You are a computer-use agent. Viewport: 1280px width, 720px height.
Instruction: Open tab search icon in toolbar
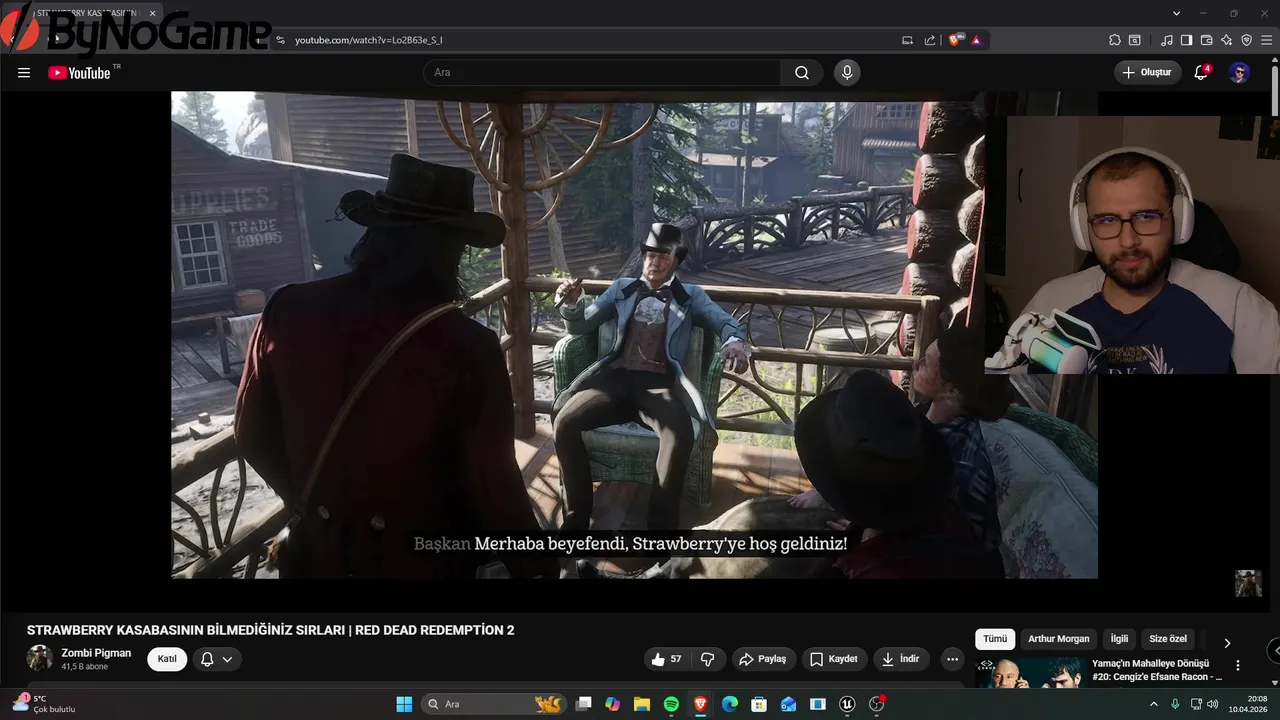(x=1134, y=40)
